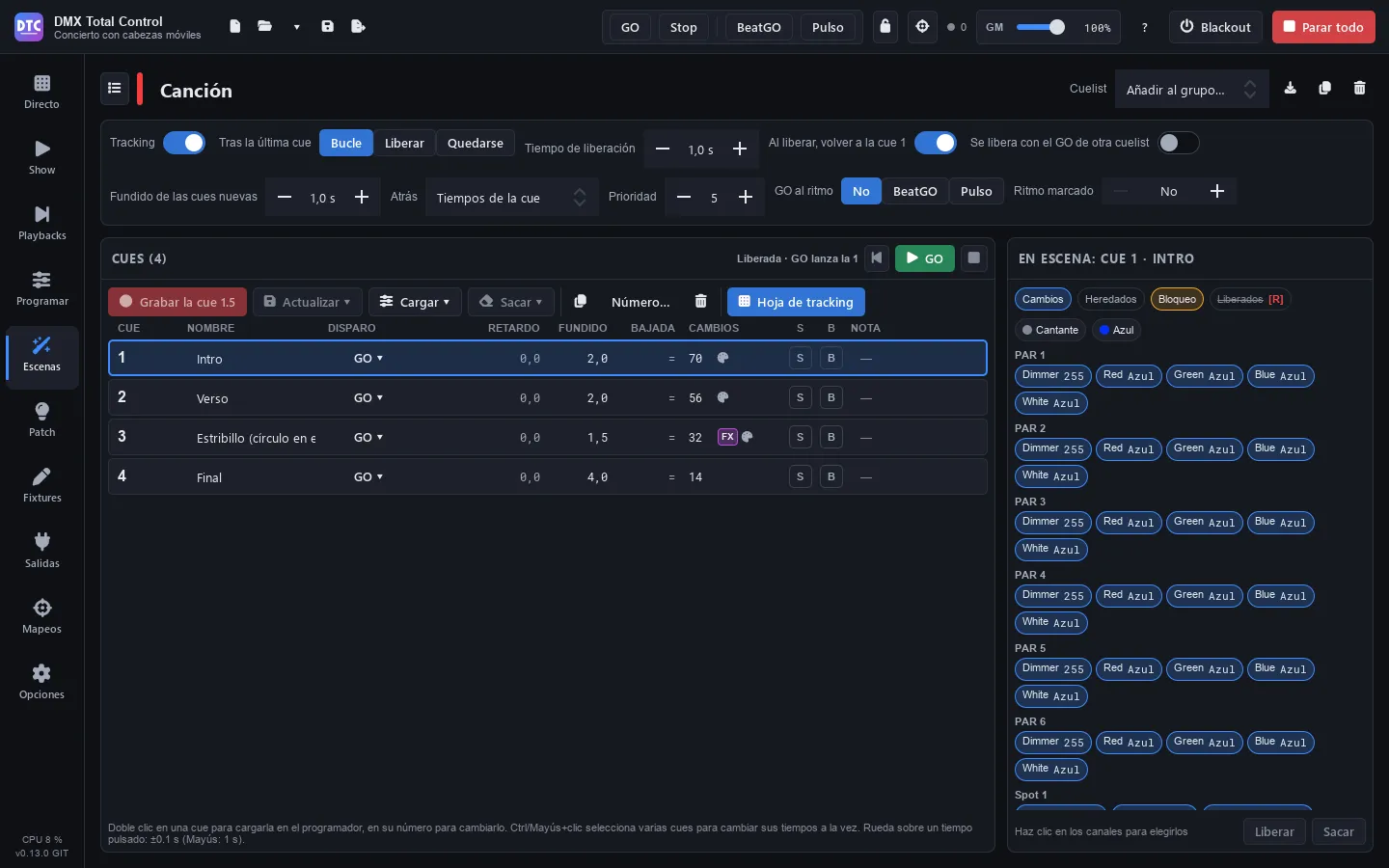Delete the cuelist with the header trash icon
Screen dimensions: 1389x868
1360,89
